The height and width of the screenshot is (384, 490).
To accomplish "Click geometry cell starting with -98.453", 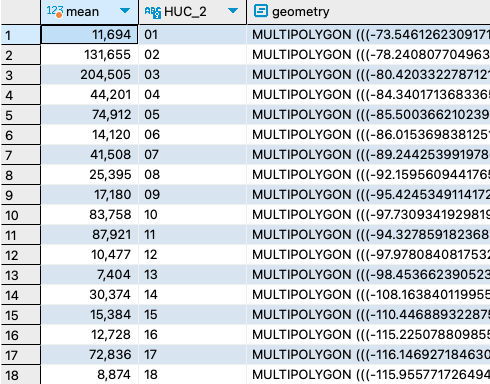I will click(x=369, y=275).
